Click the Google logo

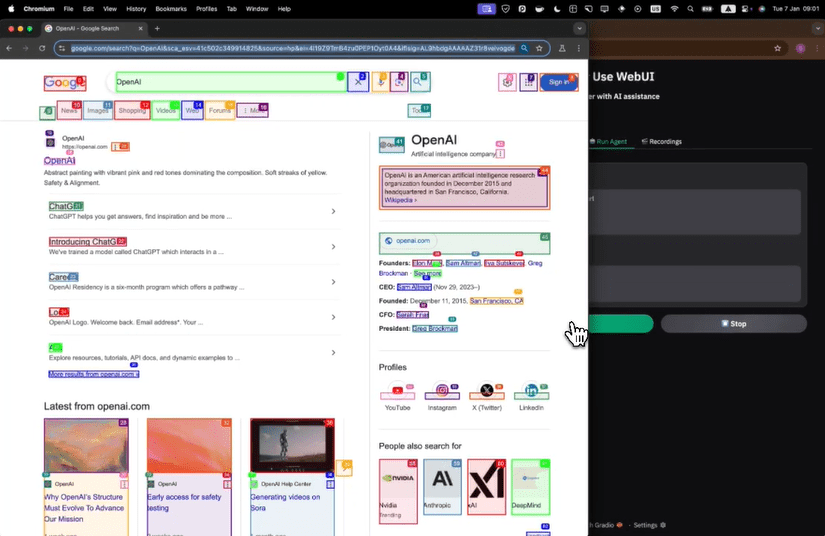(x=65, y=83)
